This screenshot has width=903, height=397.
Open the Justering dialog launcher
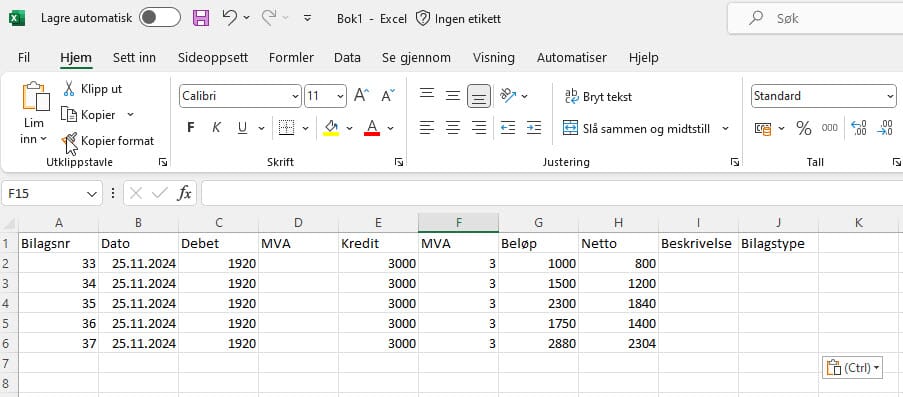(735, 162)
